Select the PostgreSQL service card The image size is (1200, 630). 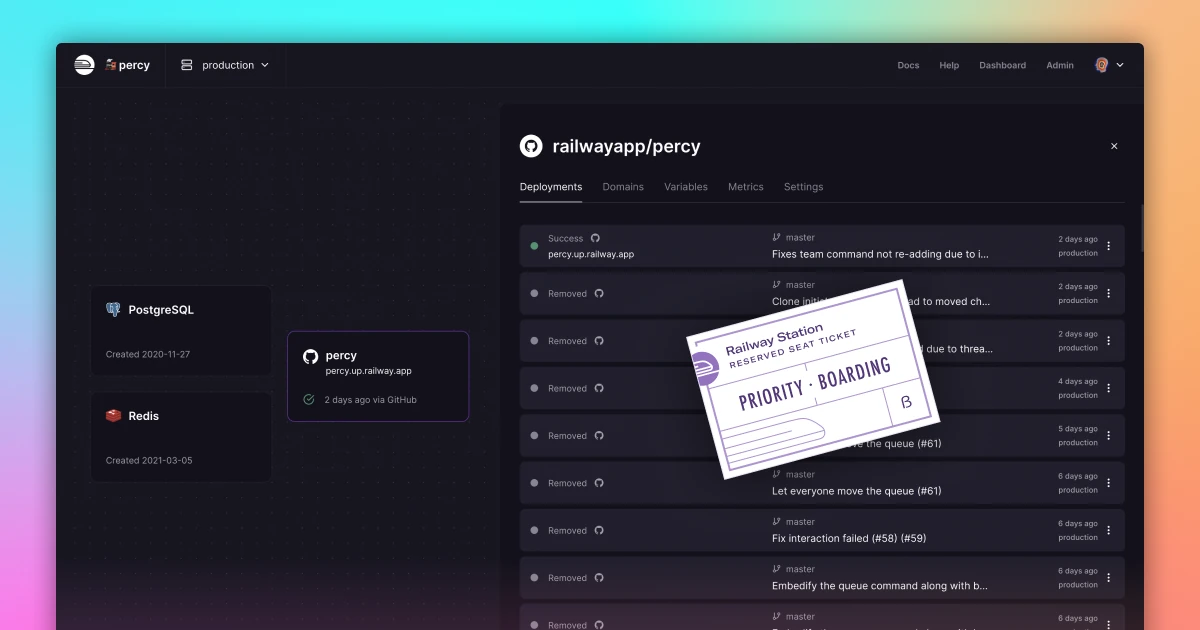(x=181, y=331)
